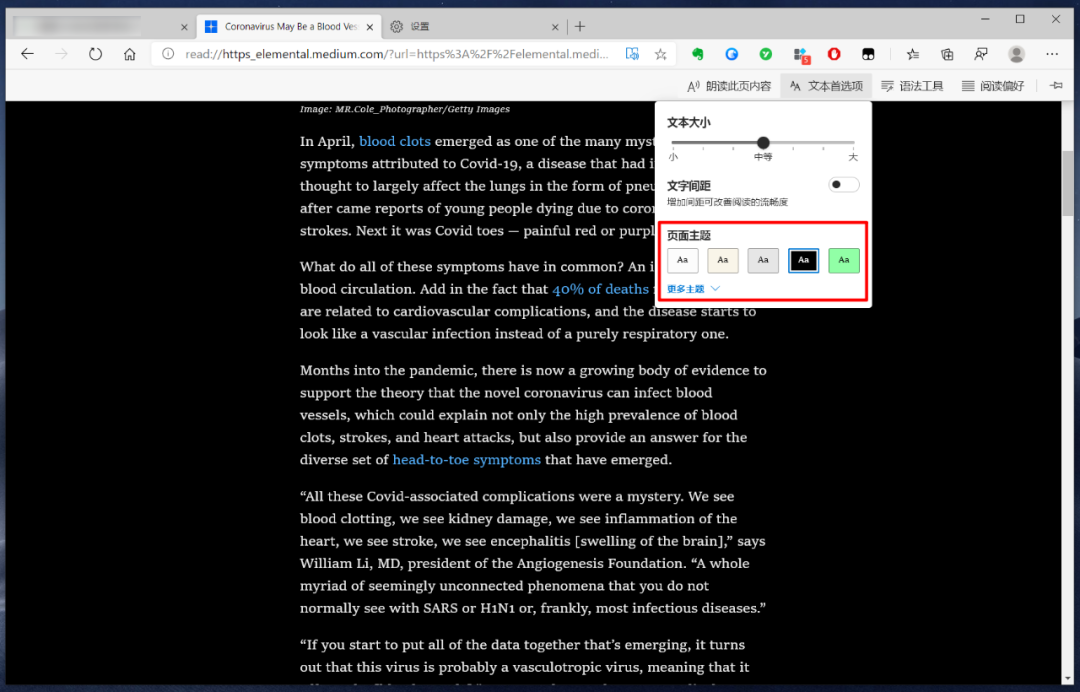
Task: Select the green page theme swatch
Action: (x=843, y=260)
